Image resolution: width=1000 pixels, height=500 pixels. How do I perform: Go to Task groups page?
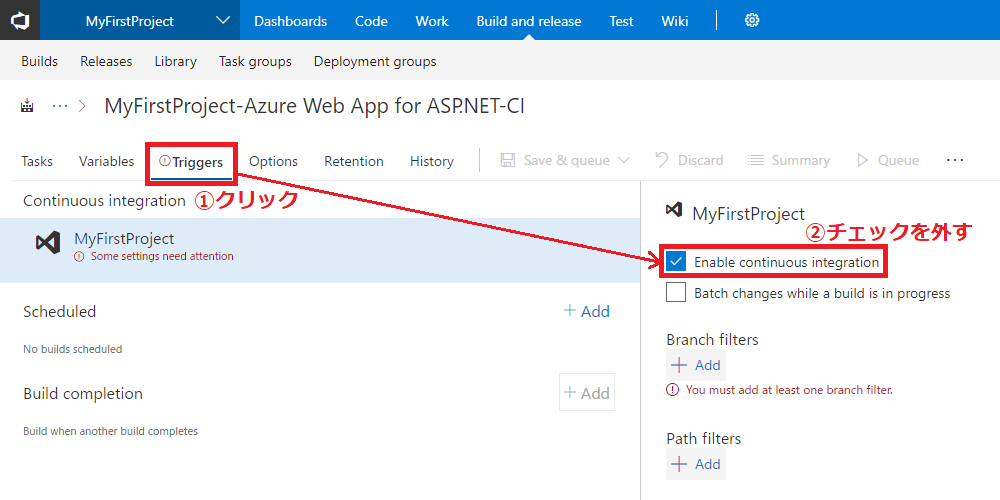click(x=255, y=61)
